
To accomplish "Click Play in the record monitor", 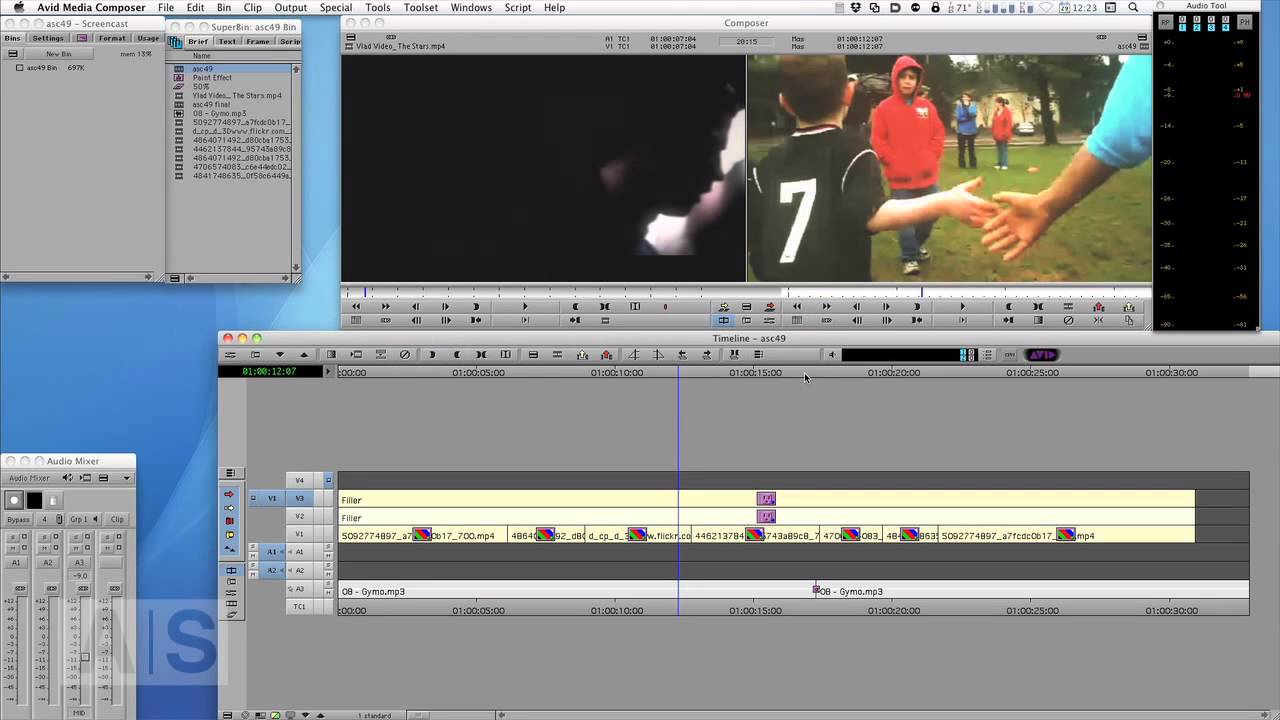I will click(x=963, y=307).
